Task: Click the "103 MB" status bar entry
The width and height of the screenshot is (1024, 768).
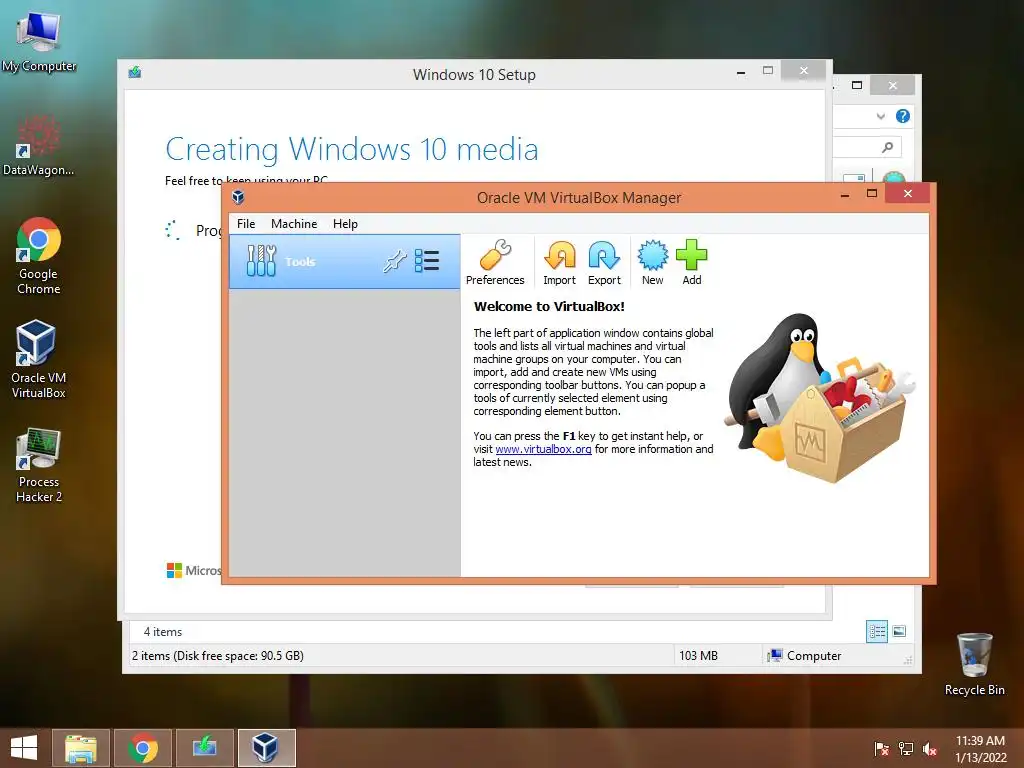Action: tap(698, 656)
